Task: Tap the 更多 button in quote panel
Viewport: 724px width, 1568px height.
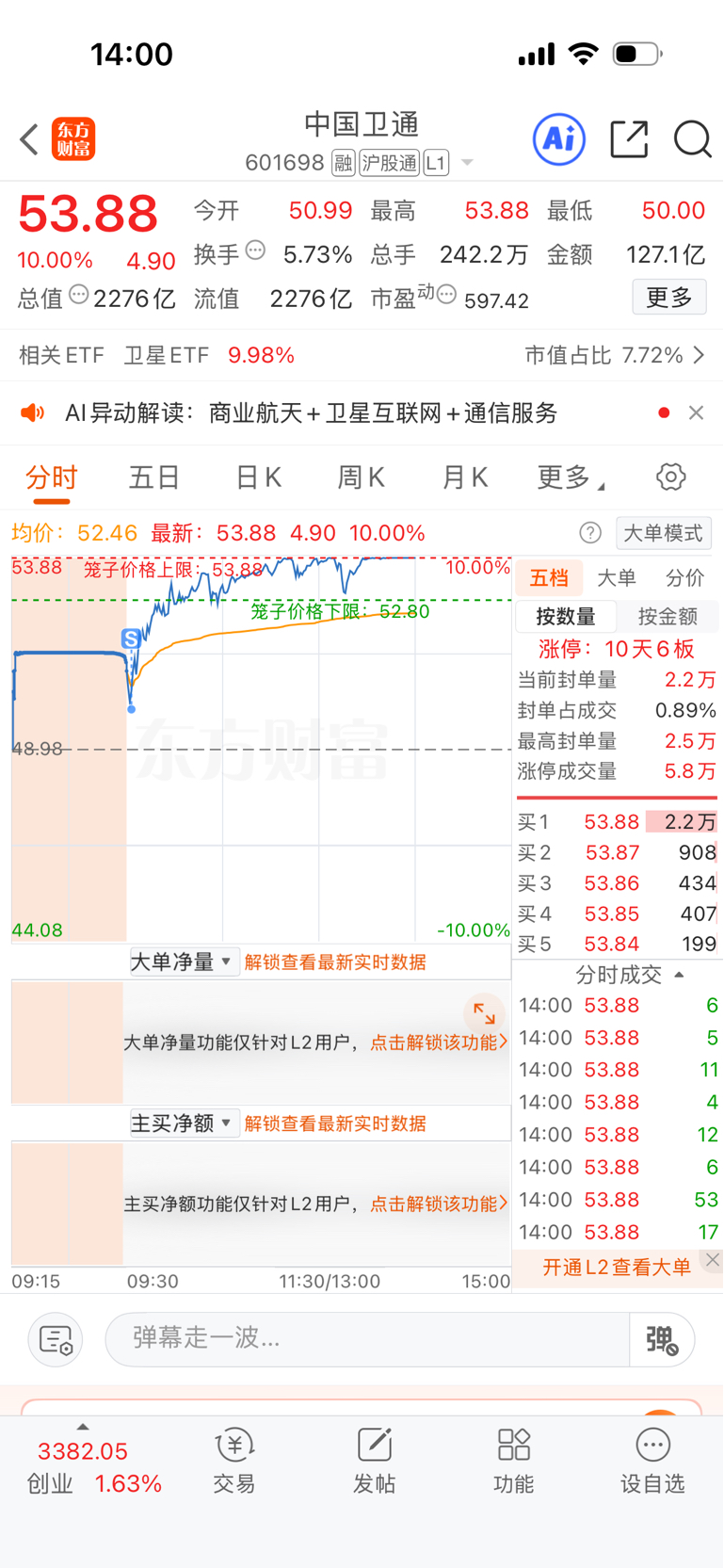Action: point(669,298)
